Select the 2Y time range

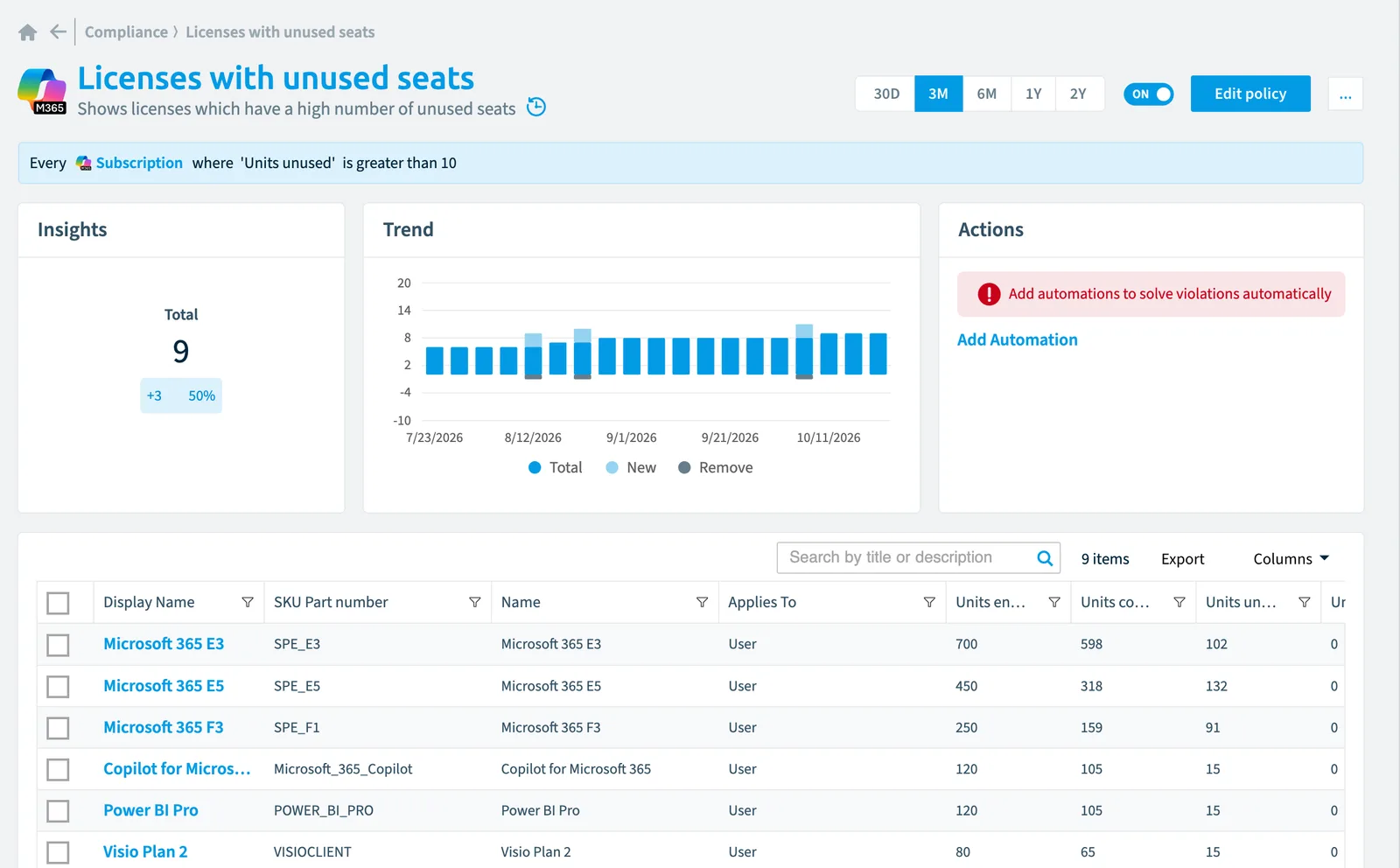[x=1079, y=94]
